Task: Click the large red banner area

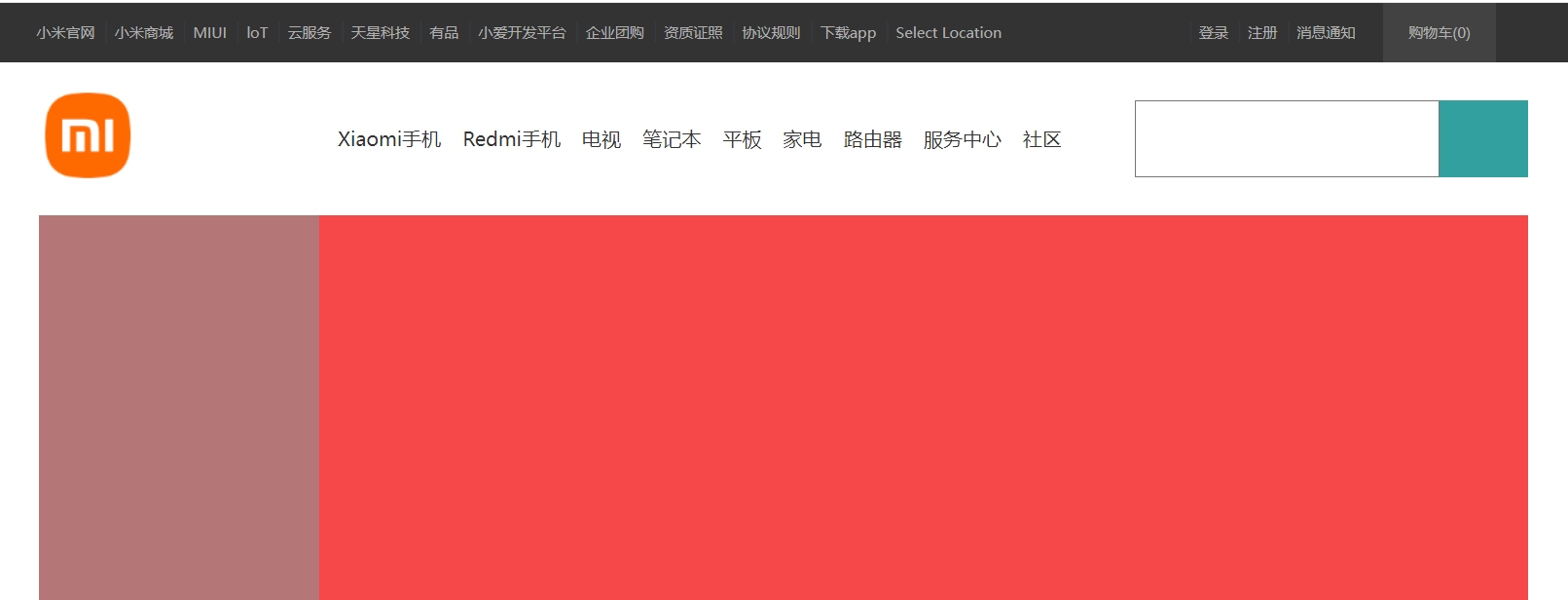Action: click(924, 407)
